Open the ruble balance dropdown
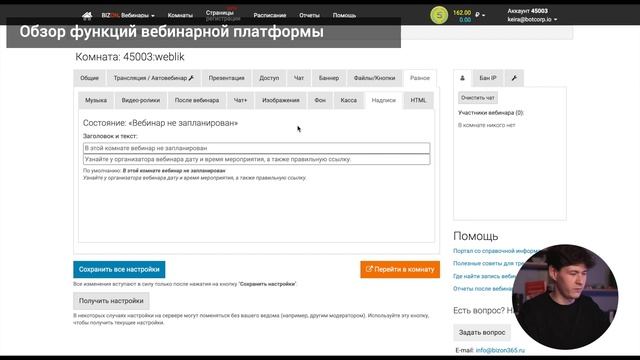Image resolution: width=640 pixels, height=360 pixels. pos(480,15)
